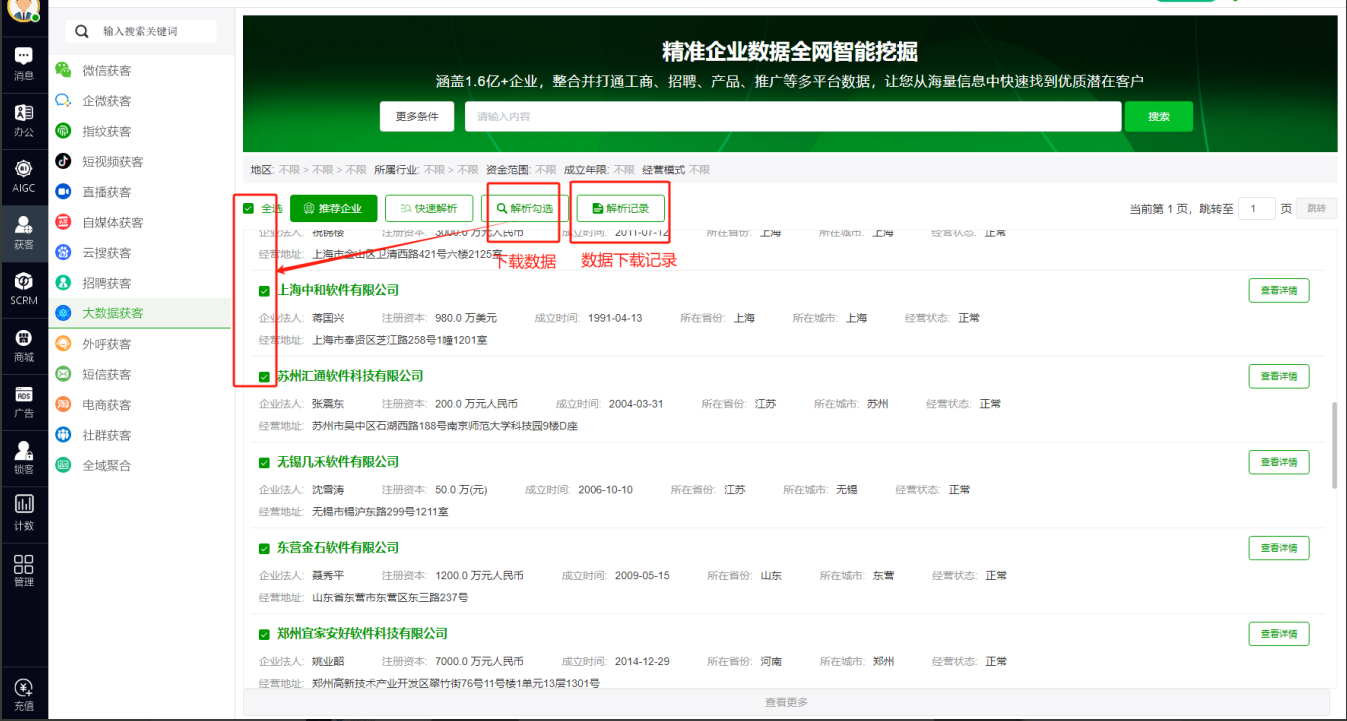This screenshot has width=1347, height=721.
Task: Click the magnifier icon in sidebar search
Action: tap(82, 32)
